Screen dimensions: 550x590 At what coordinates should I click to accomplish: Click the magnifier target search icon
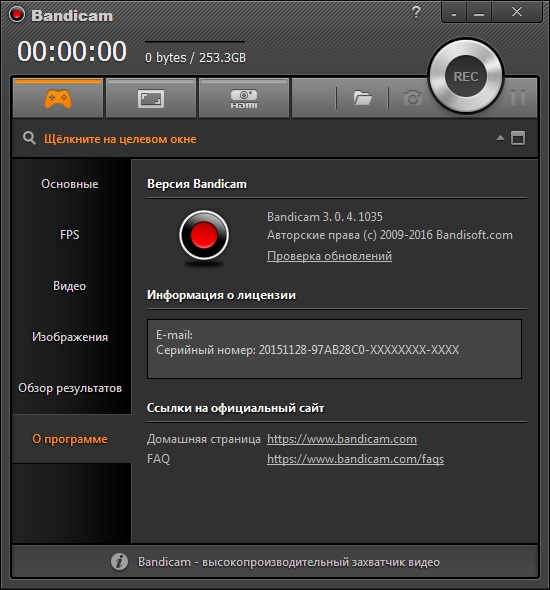pyautogui.click(x=29, y=138)
